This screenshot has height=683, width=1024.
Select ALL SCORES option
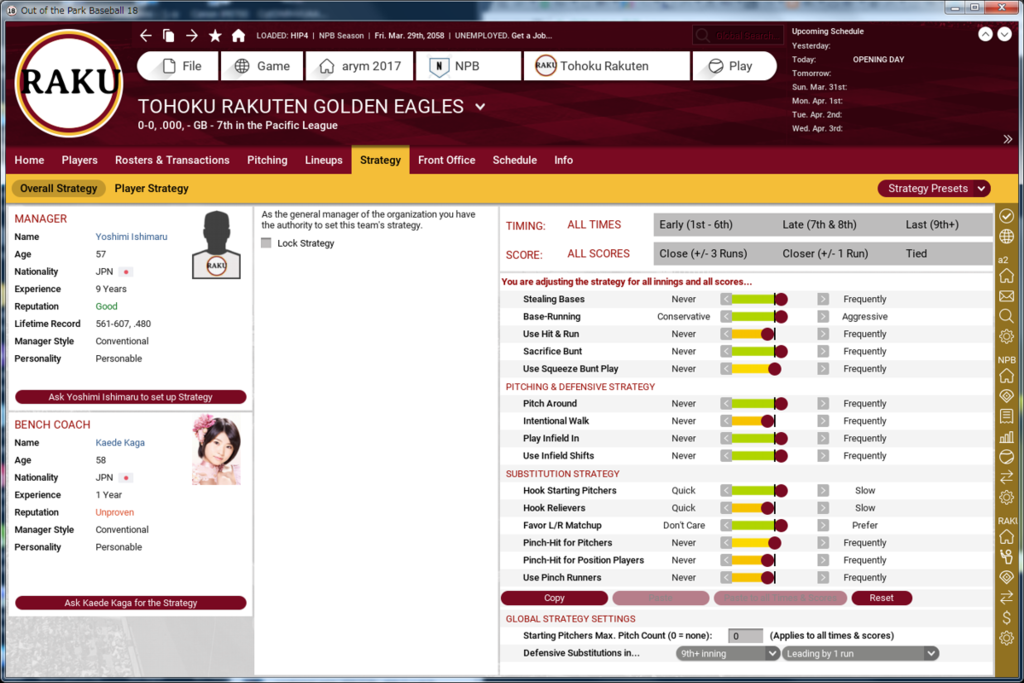pyautogui.click(x=598, y=253)
